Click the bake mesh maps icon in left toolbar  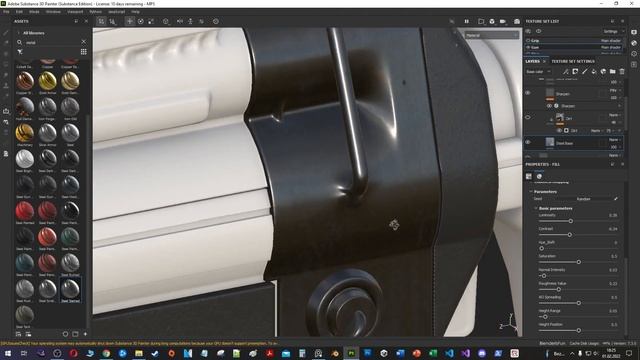(6, 153)
